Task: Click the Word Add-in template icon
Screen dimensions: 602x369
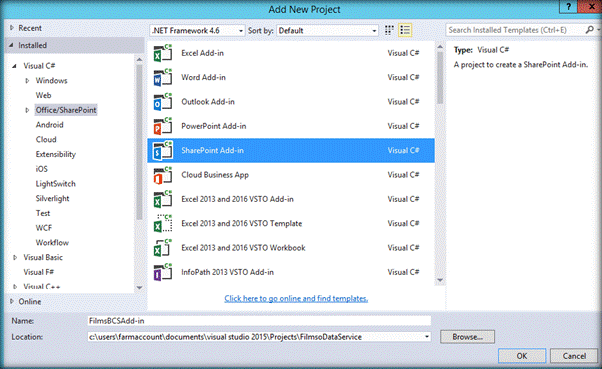Action: [162, 77]
